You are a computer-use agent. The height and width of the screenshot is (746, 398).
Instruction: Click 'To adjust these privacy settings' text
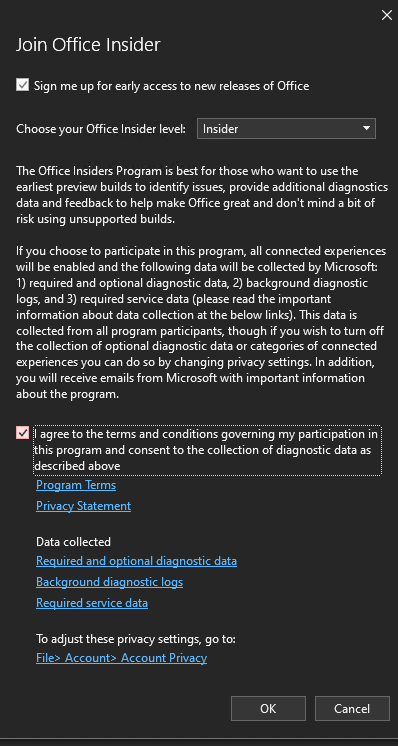click(x=136, y=639)
